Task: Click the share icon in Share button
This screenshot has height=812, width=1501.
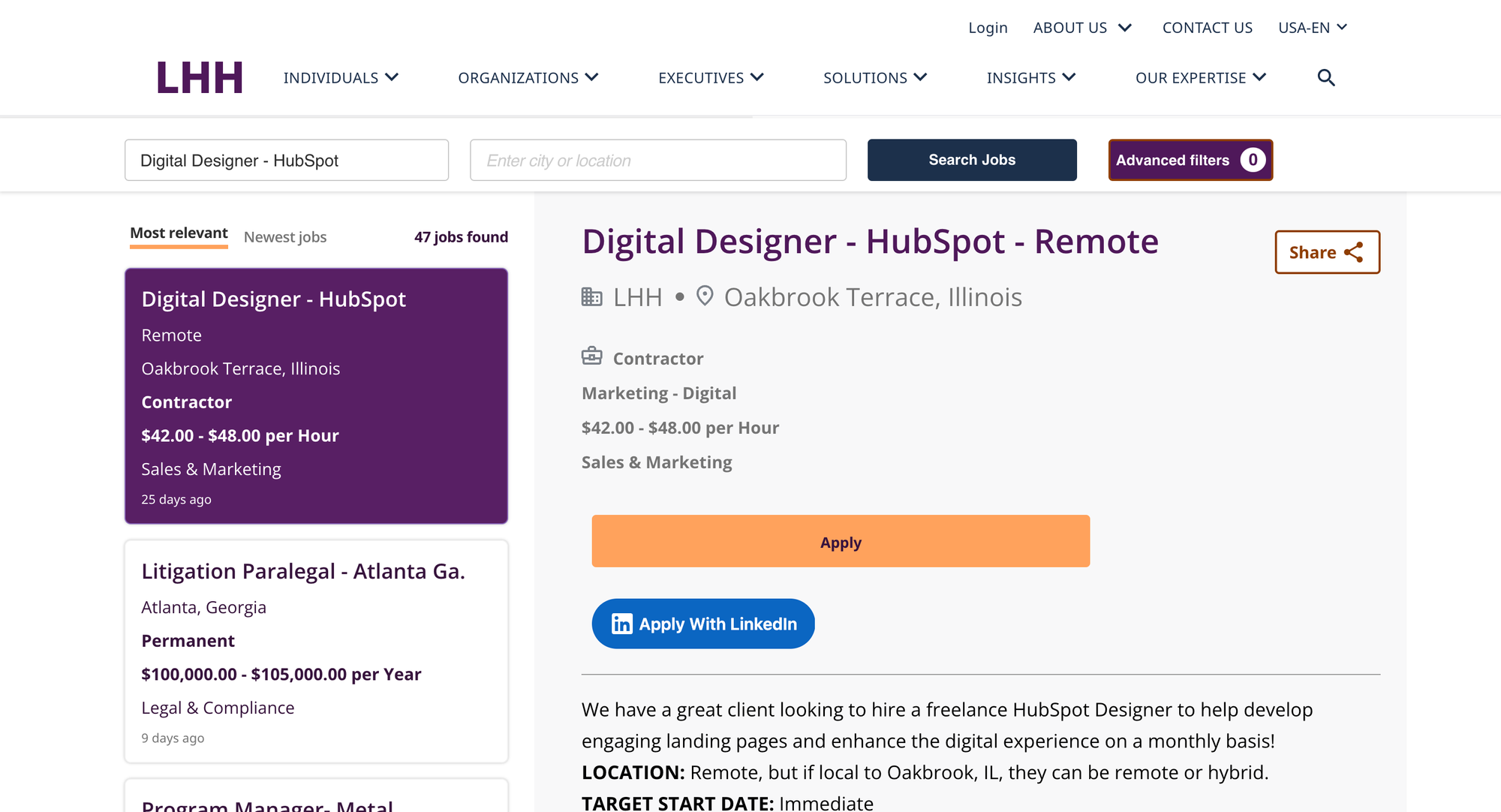Action: tap(1354, 252)
